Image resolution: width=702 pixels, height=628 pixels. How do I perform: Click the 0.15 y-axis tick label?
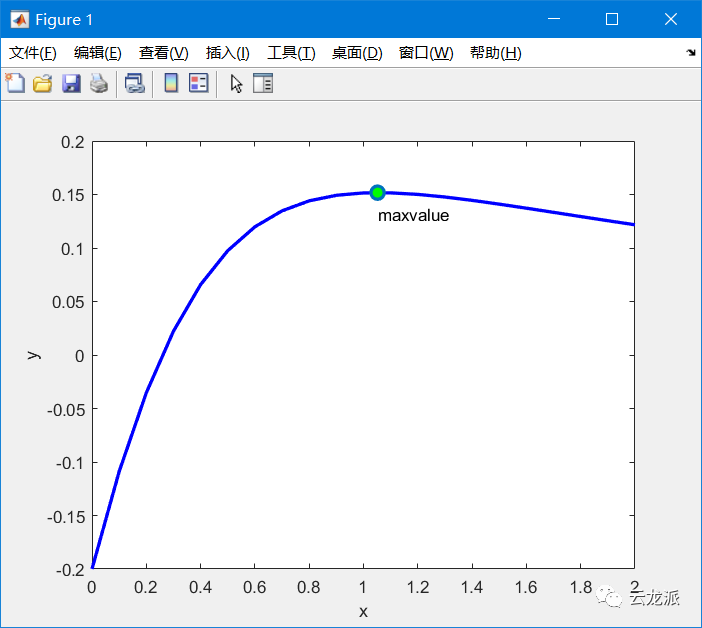pyautogui.click(x=68, y=195)
